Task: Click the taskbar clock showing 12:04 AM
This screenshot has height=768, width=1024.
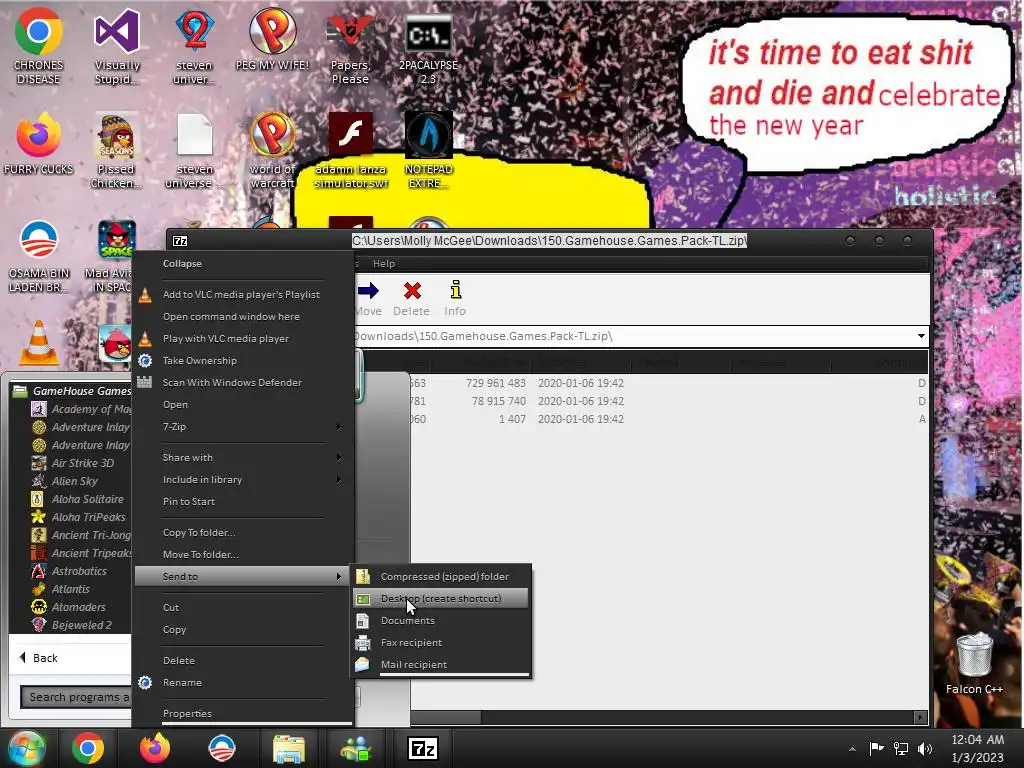Action: point(977,739)
